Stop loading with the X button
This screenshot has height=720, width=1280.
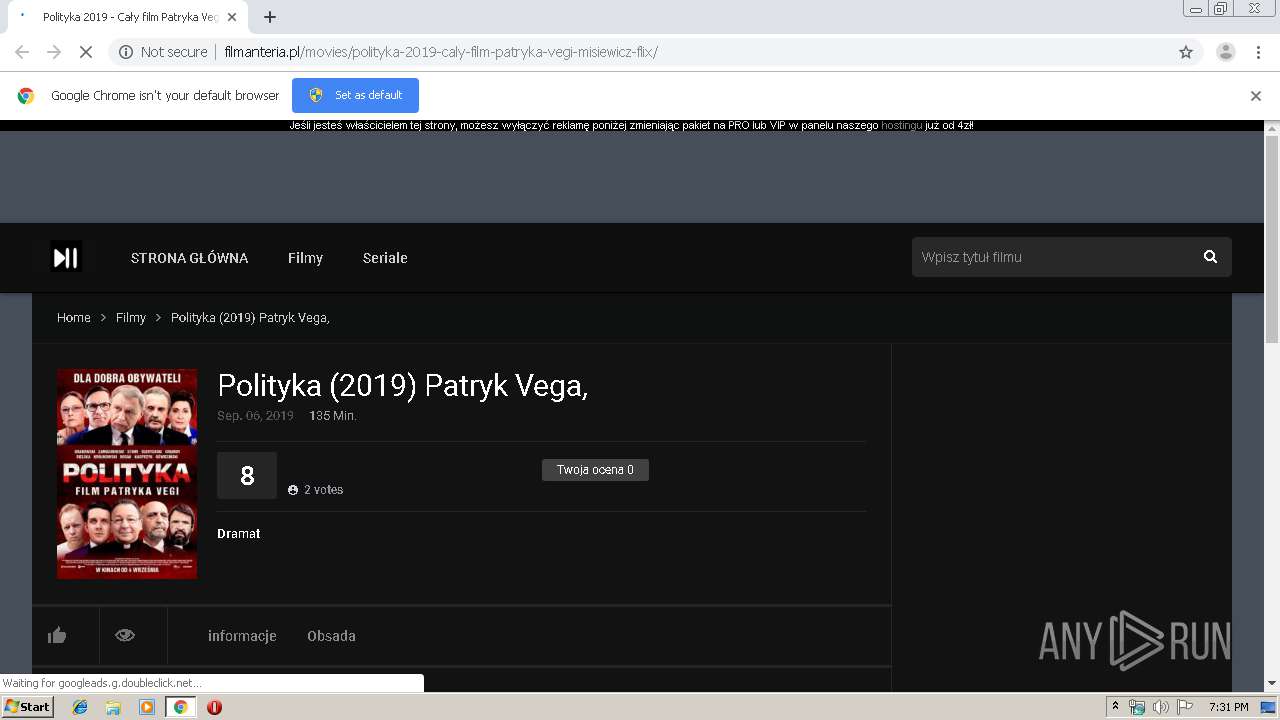[x=86, y=52]
